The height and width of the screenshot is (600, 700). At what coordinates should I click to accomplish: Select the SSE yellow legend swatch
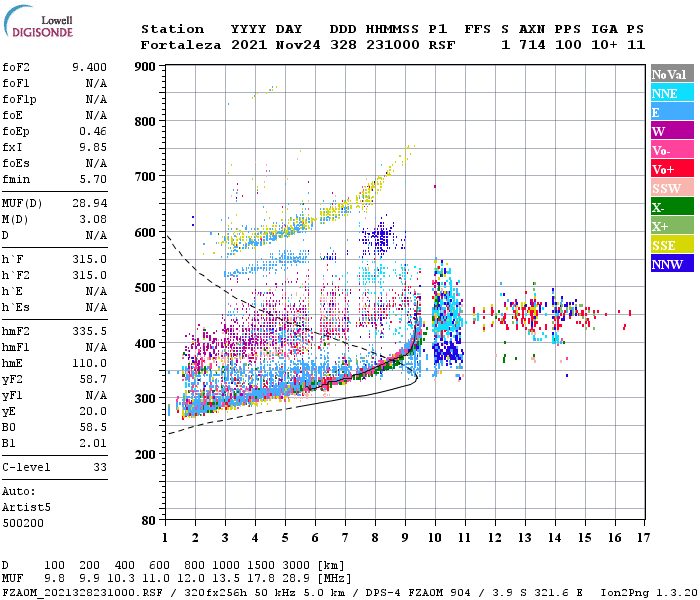pos(672,245)
